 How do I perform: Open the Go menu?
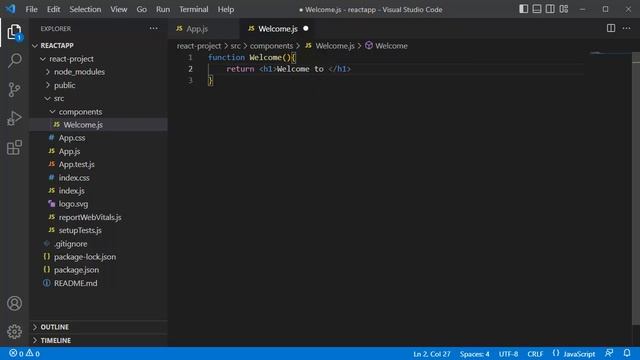[x=142, y=9]
